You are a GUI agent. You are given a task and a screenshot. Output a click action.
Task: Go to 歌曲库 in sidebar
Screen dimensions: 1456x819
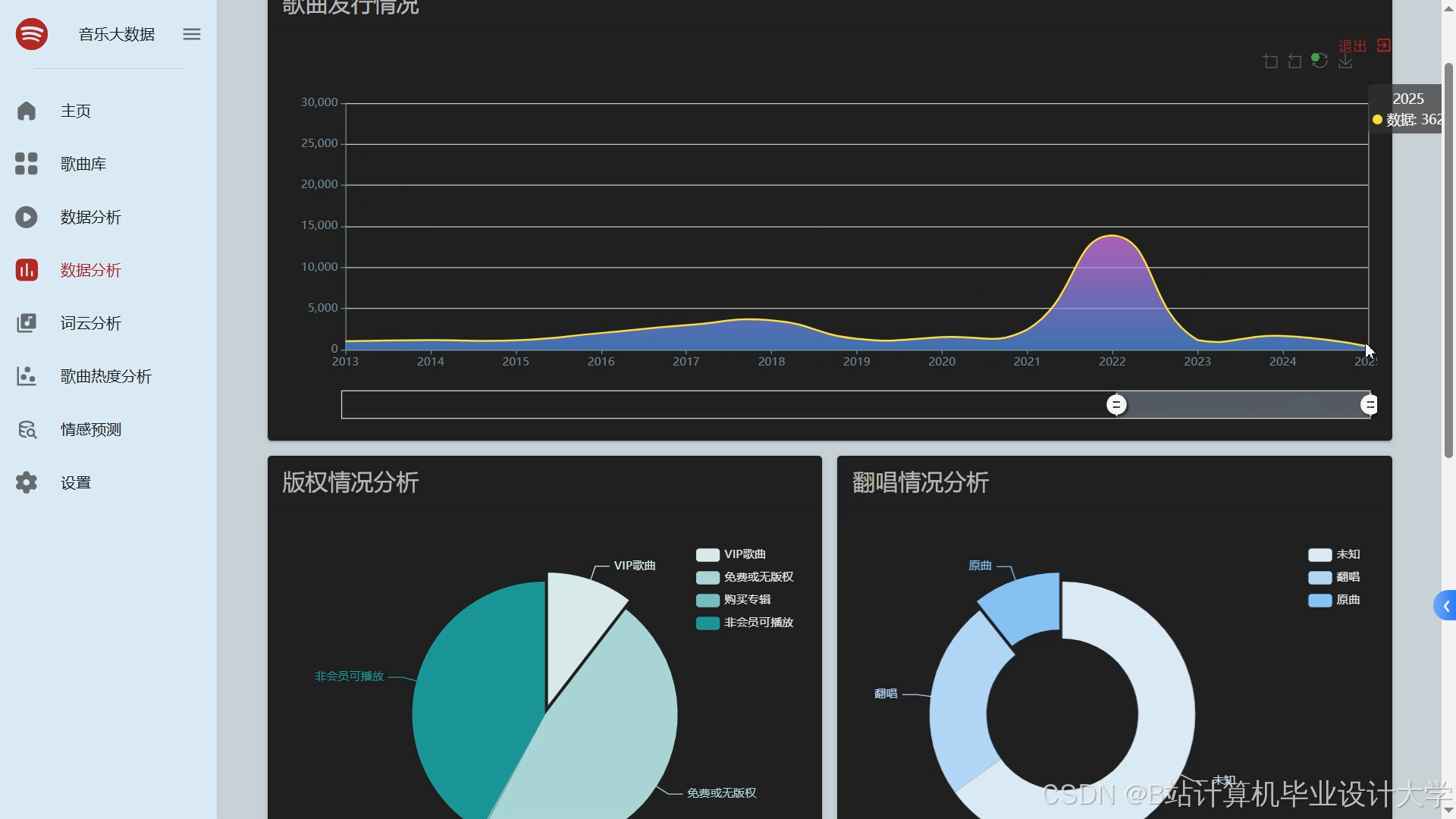(83, 165)
